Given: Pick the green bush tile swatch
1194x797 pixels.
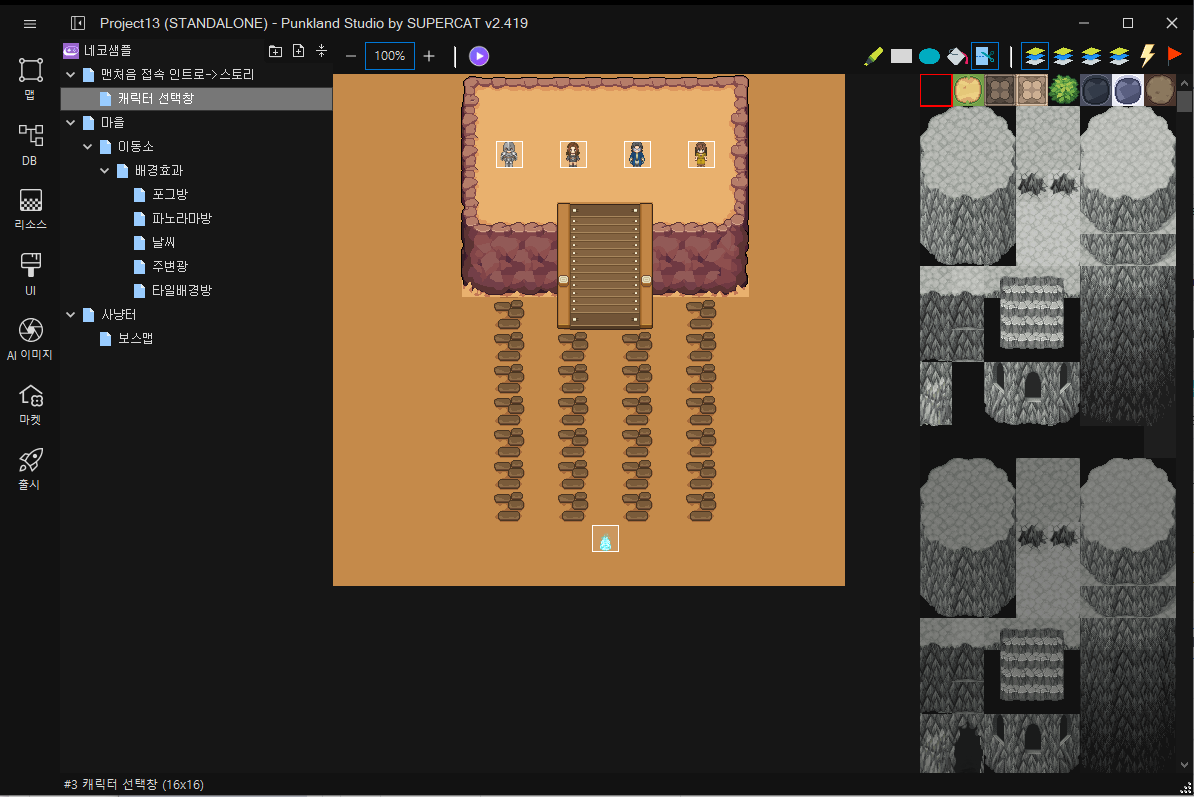Looking at the screenshot, I should pyautogui.click(x=1064, y=90).
